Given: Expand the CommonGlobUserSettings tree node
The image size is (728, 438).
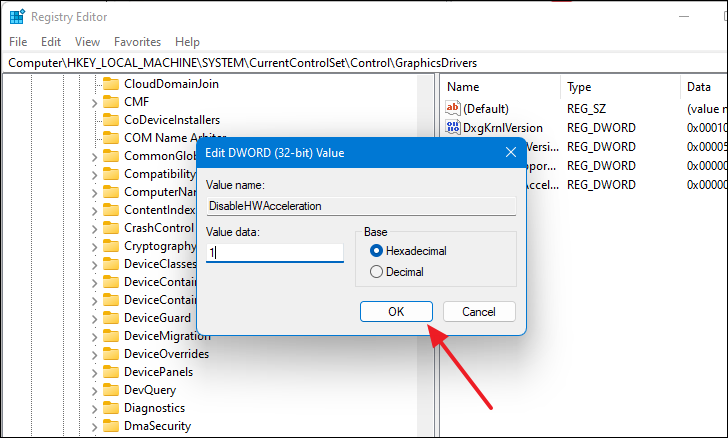Looking at the screenshot, I should coord(94,157).
